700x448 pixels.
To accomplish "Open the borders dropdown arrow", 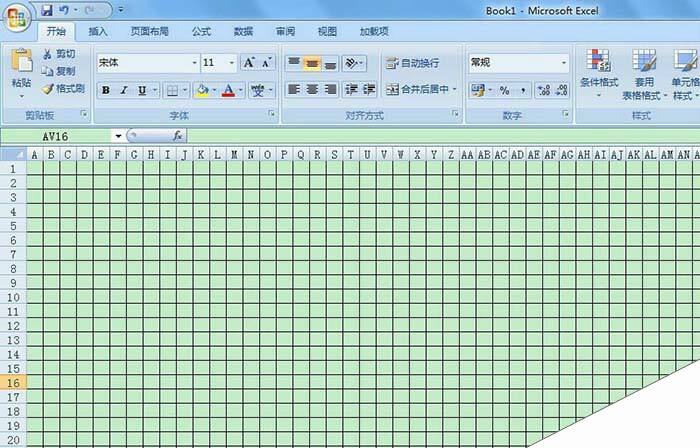I will tap(185, 91).
